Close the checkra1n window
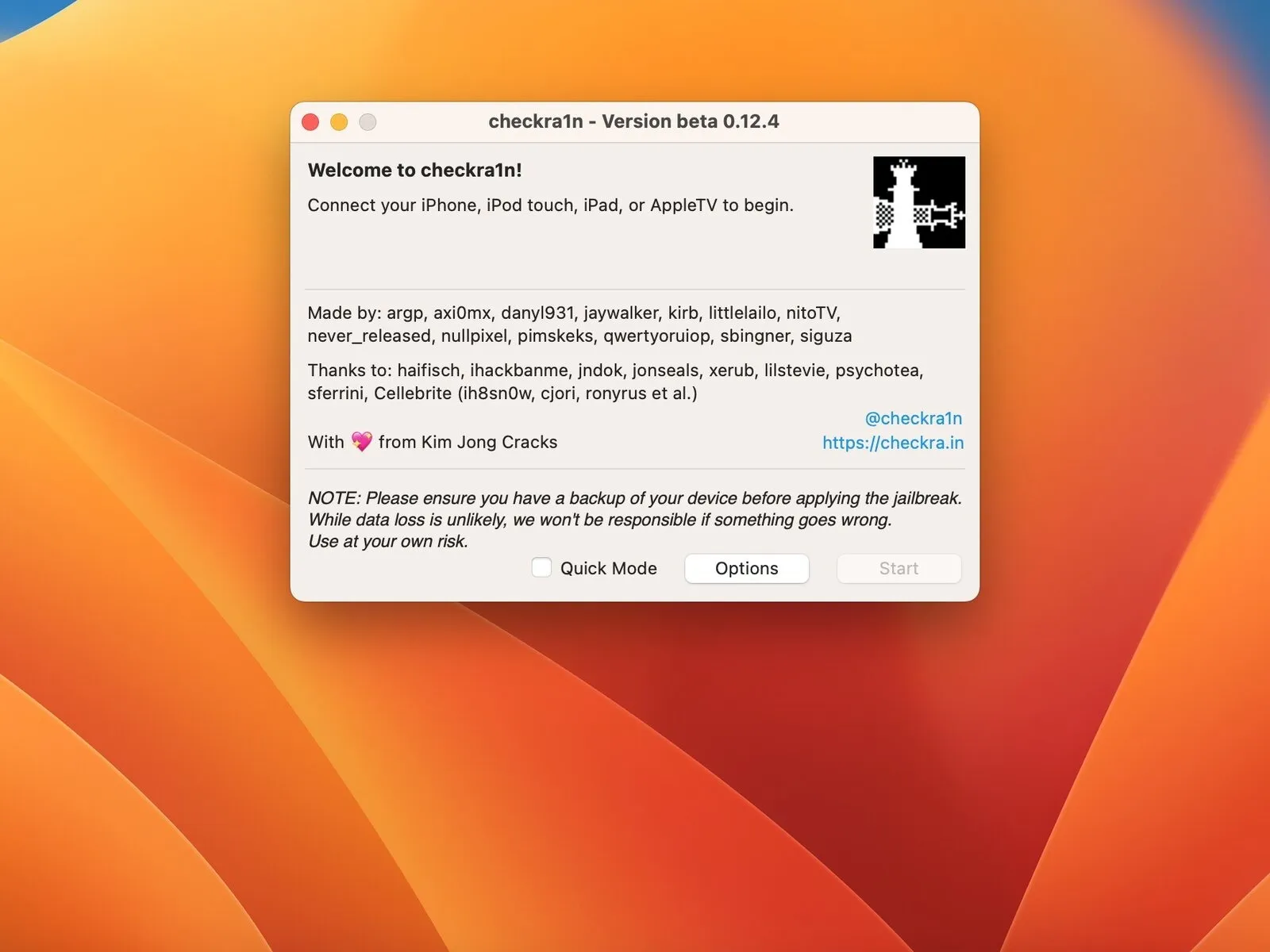 [x=310, y=121]
